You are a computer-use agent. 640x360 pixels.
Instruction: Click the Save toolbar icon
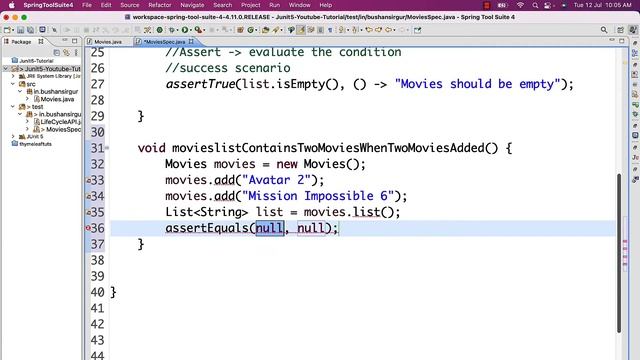coord(20,30)
